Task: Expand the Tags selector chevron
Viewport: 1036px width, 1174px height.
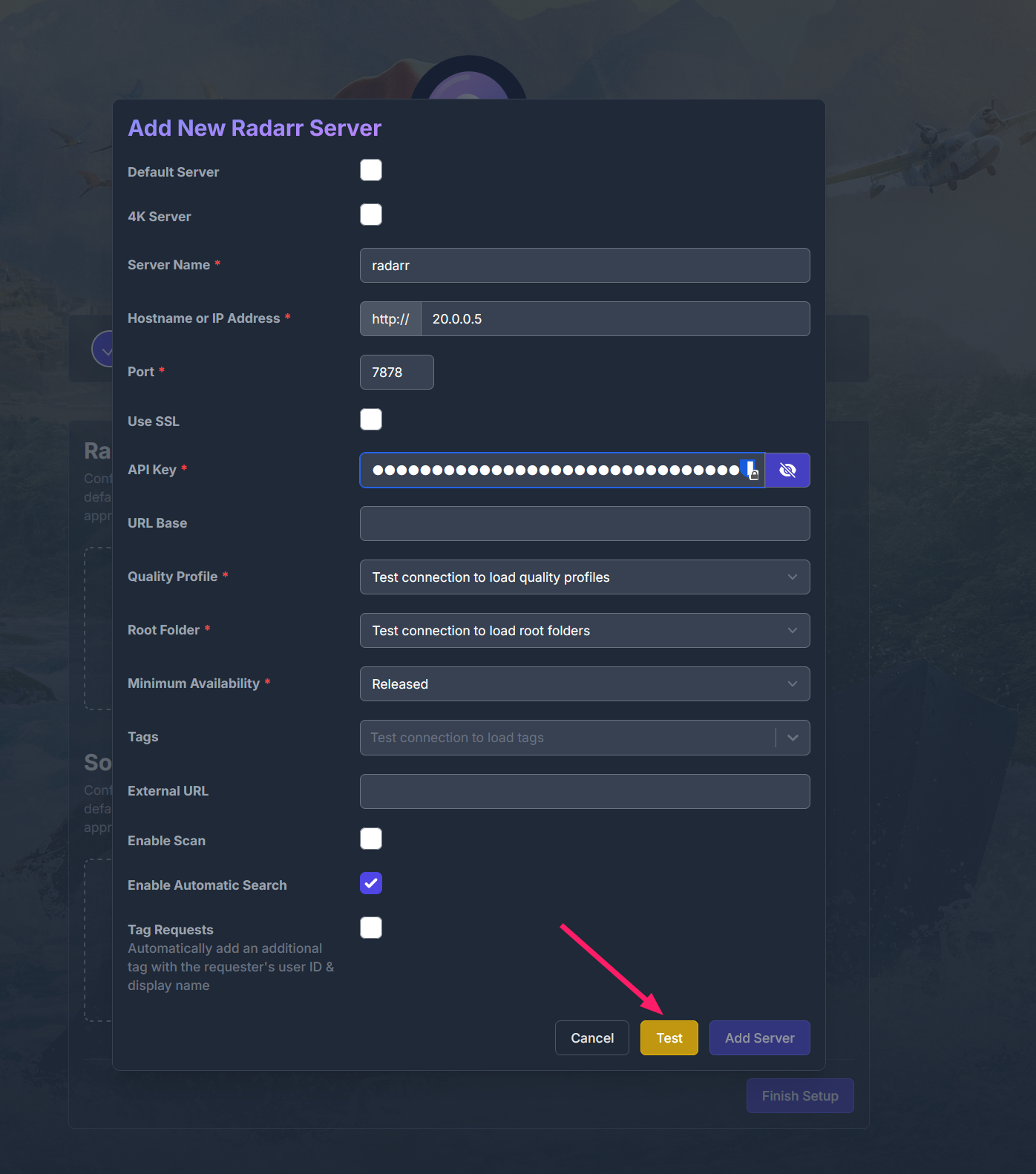Action: [x=793, y=738]
